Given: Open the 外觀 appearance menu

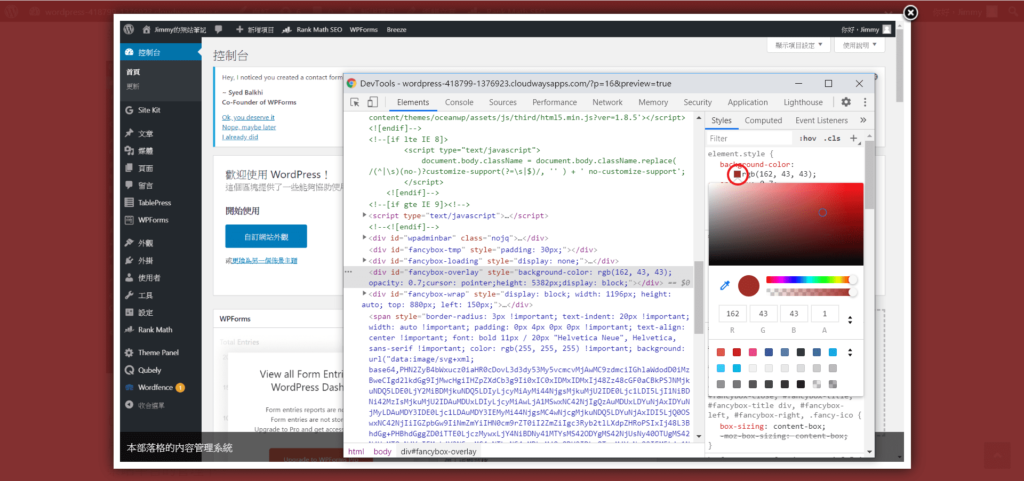Looking at the screenshot, I should point(145,243).
